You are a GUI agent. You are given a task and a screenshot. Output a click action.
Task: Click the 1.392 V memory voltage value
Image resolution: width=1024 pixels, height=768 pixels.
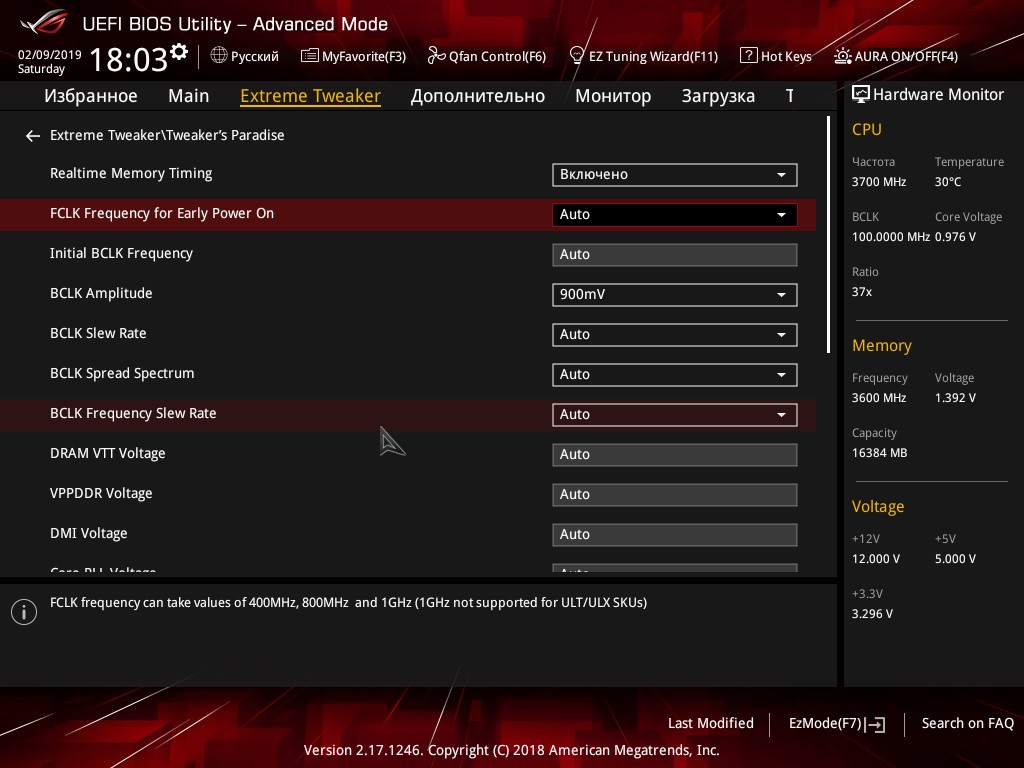coord(955,398)
